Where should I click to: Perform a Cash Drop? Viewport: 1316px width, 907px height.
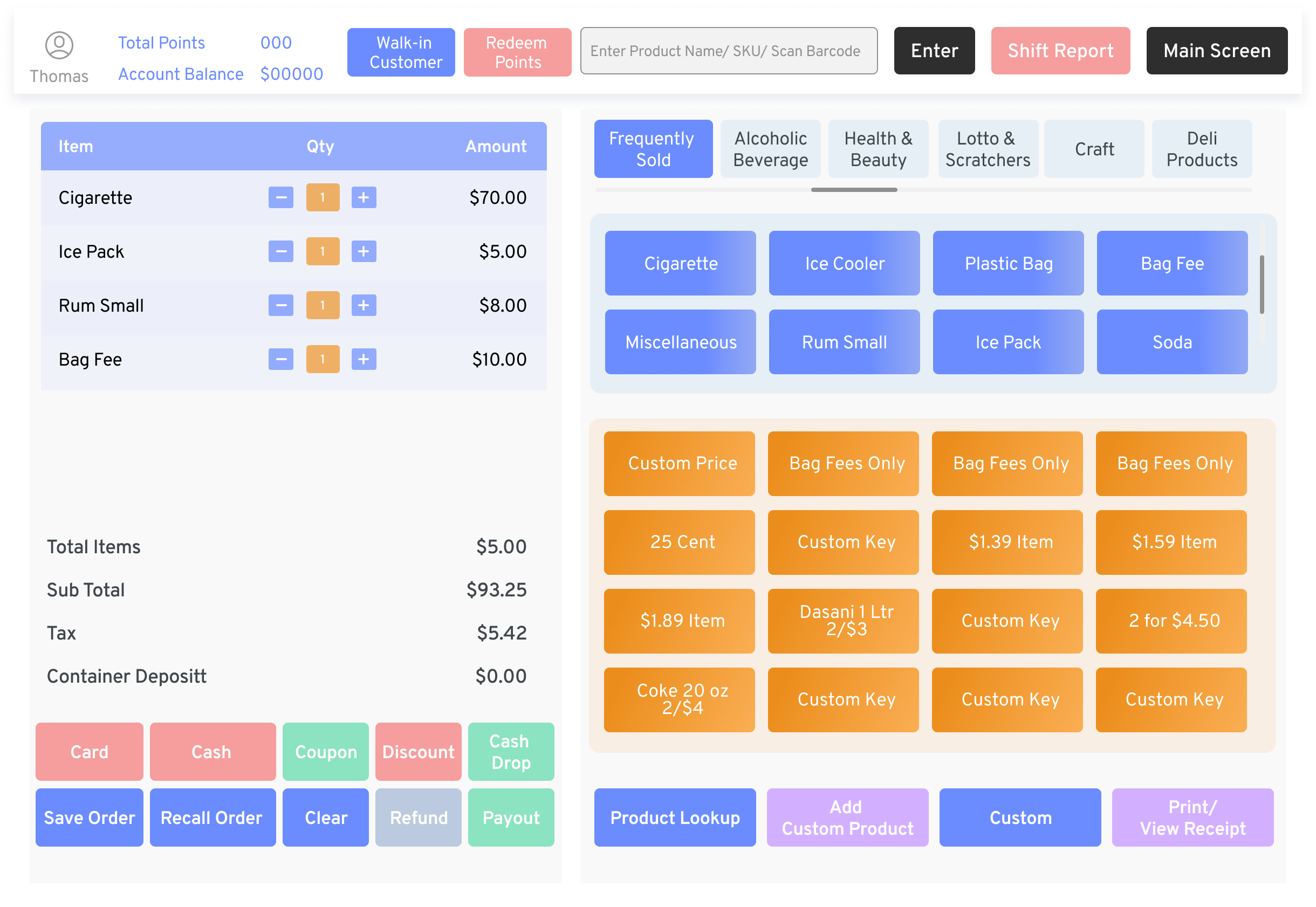pos(510,751)
